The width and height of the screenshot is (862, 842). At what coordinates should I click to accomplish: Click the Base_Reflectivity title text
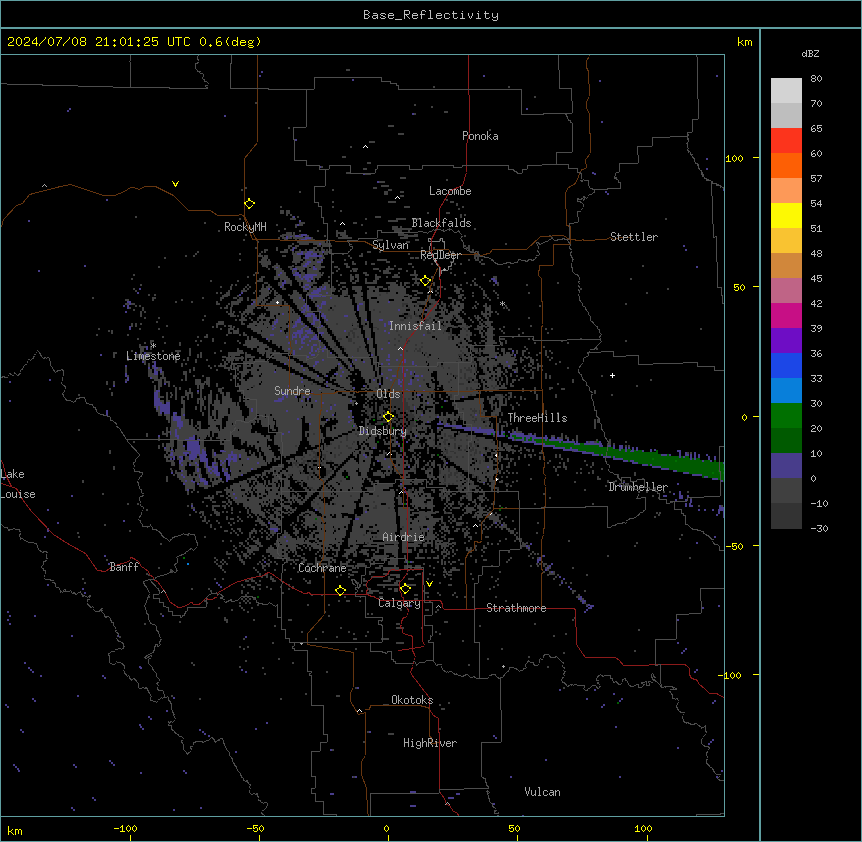(x=431, y=15)
